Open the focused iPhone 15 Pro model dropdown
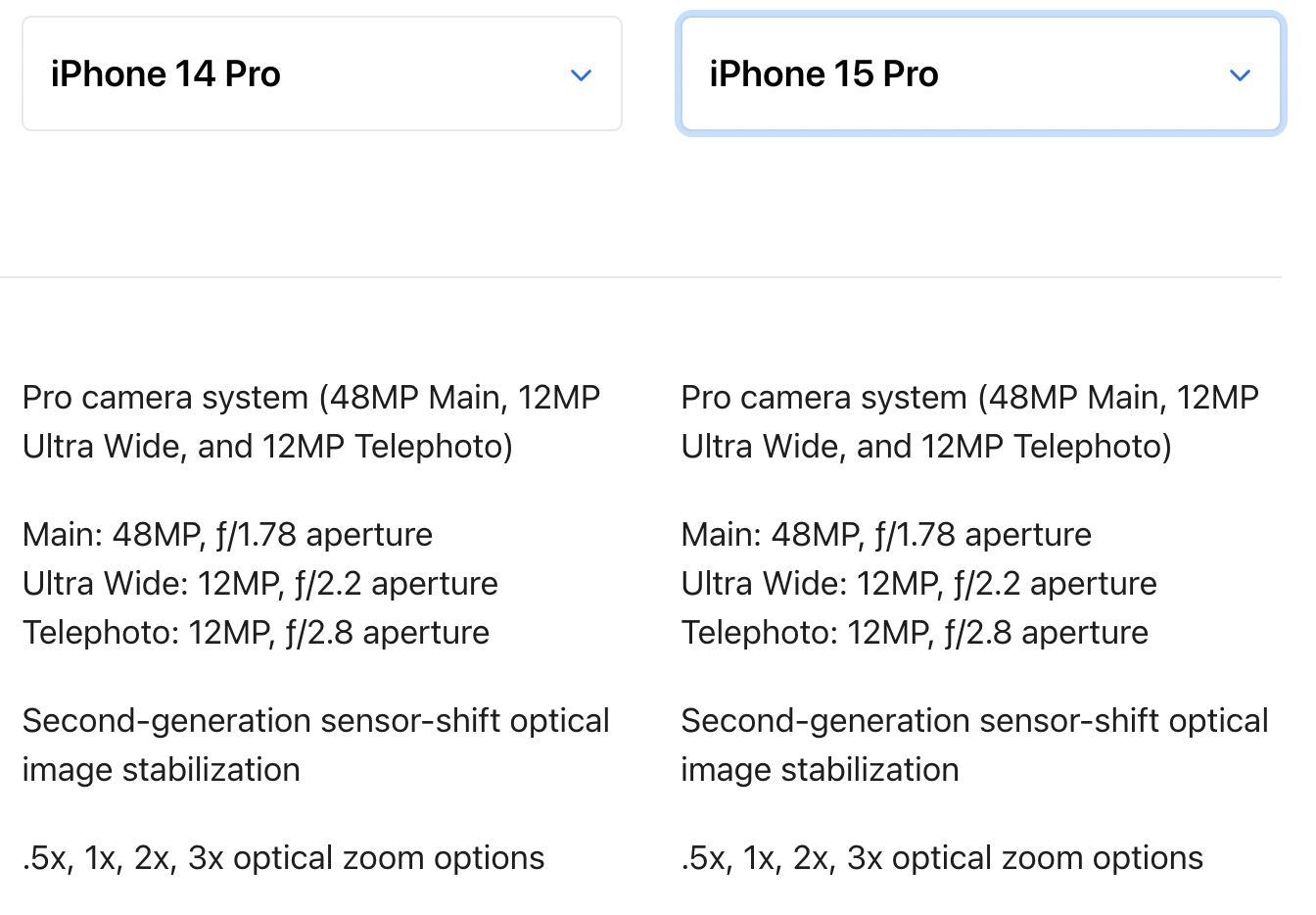 979,73
